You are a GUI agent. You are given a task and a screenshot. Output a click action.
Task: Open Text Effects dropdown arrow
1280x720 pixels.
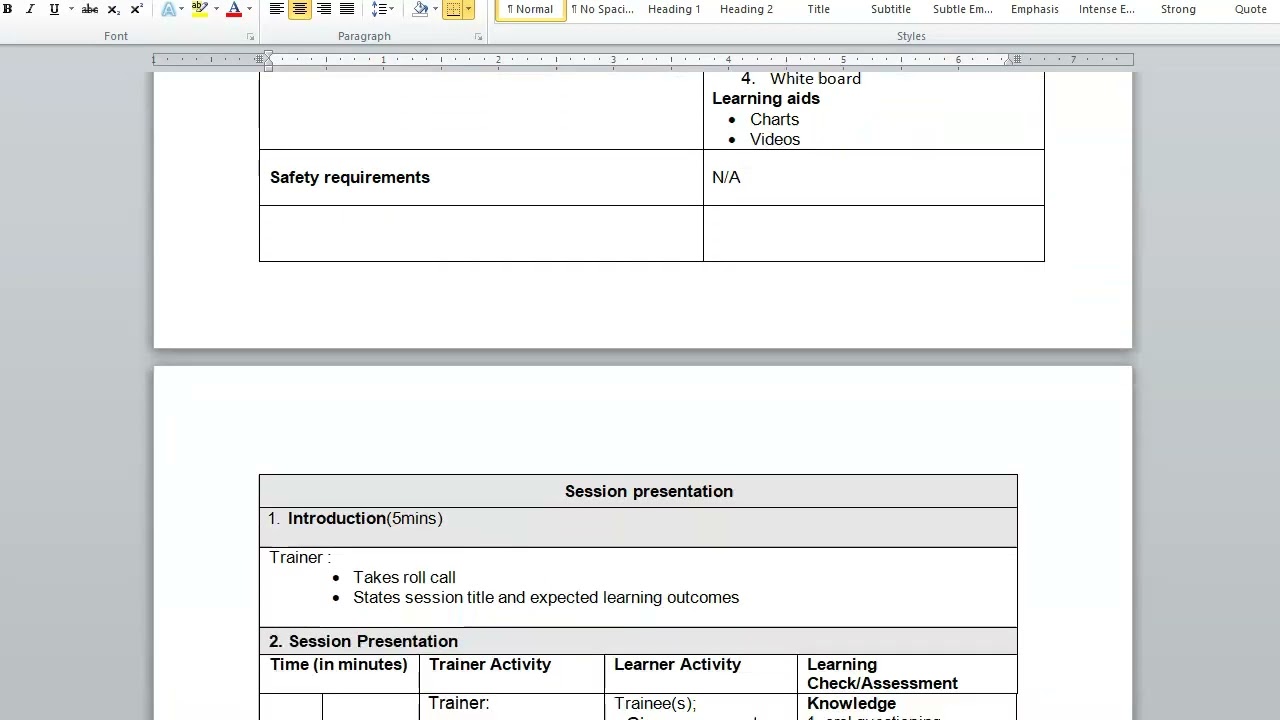pyautogui.click(x=182, y=9)
